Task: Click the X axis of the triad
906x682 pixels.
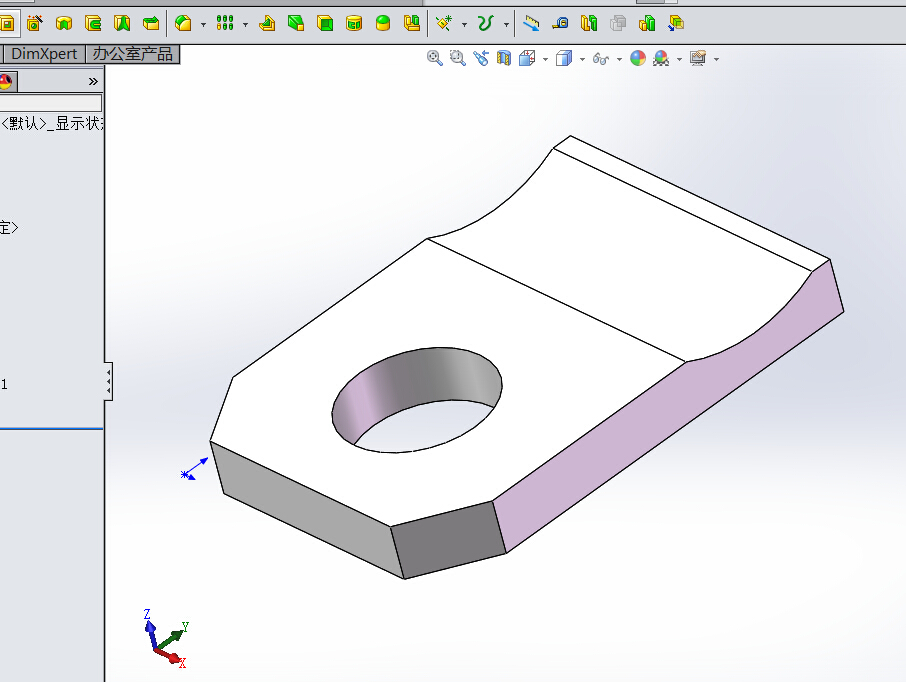Action: [172, 658]
